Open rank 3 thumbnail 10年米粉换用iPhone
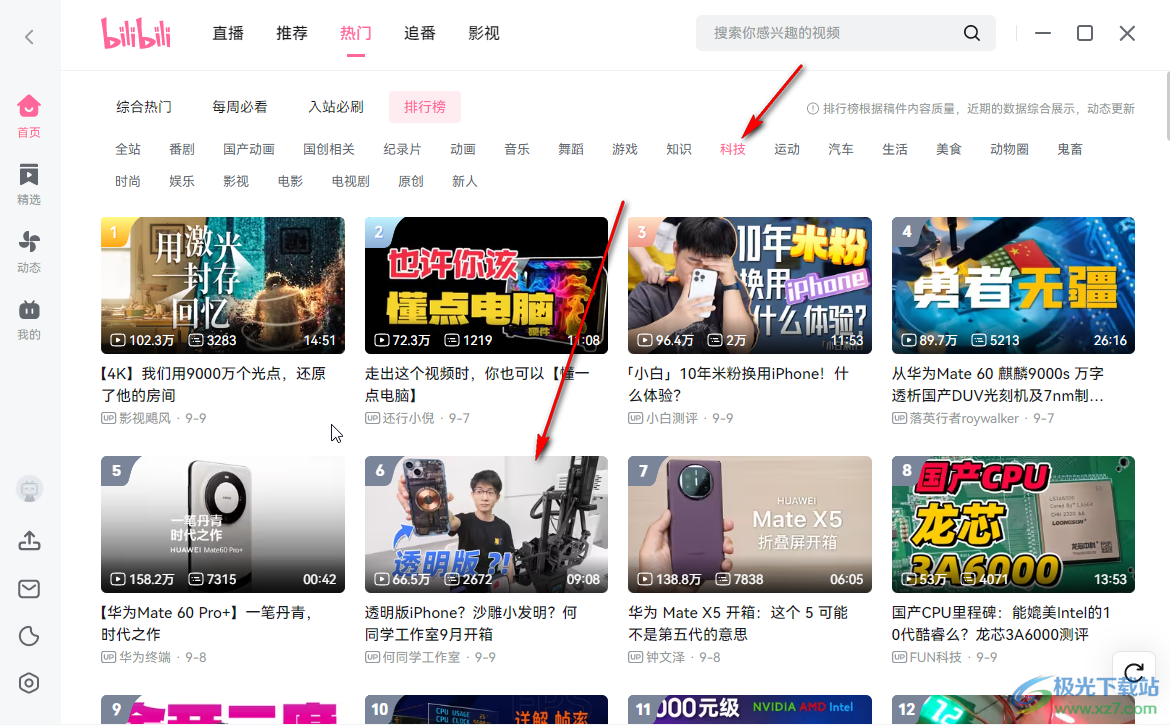1170x725 pixels. 750,285
